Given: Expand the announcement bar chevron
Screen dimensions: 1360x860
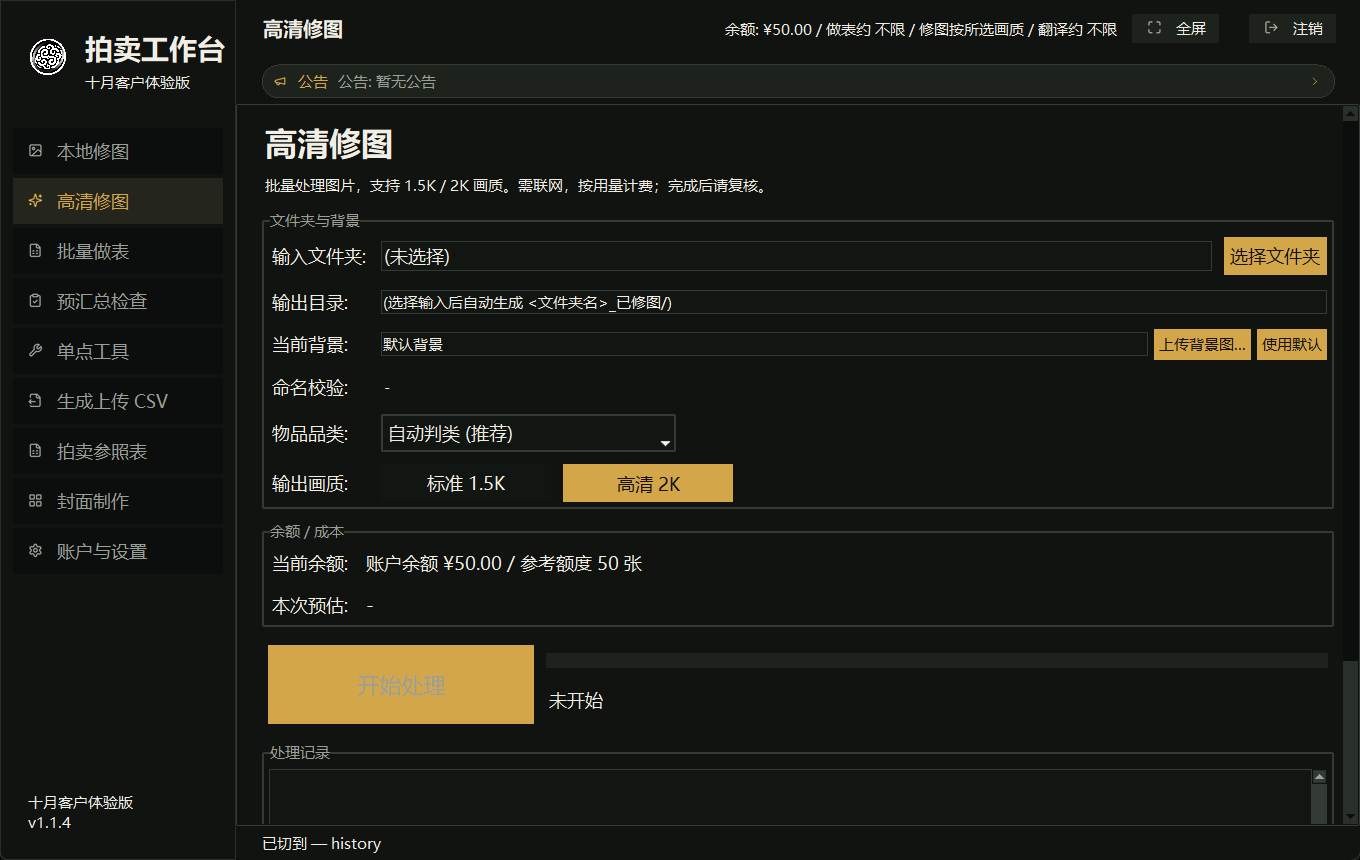Looking at the screenshot, I should coord(1314,82).
